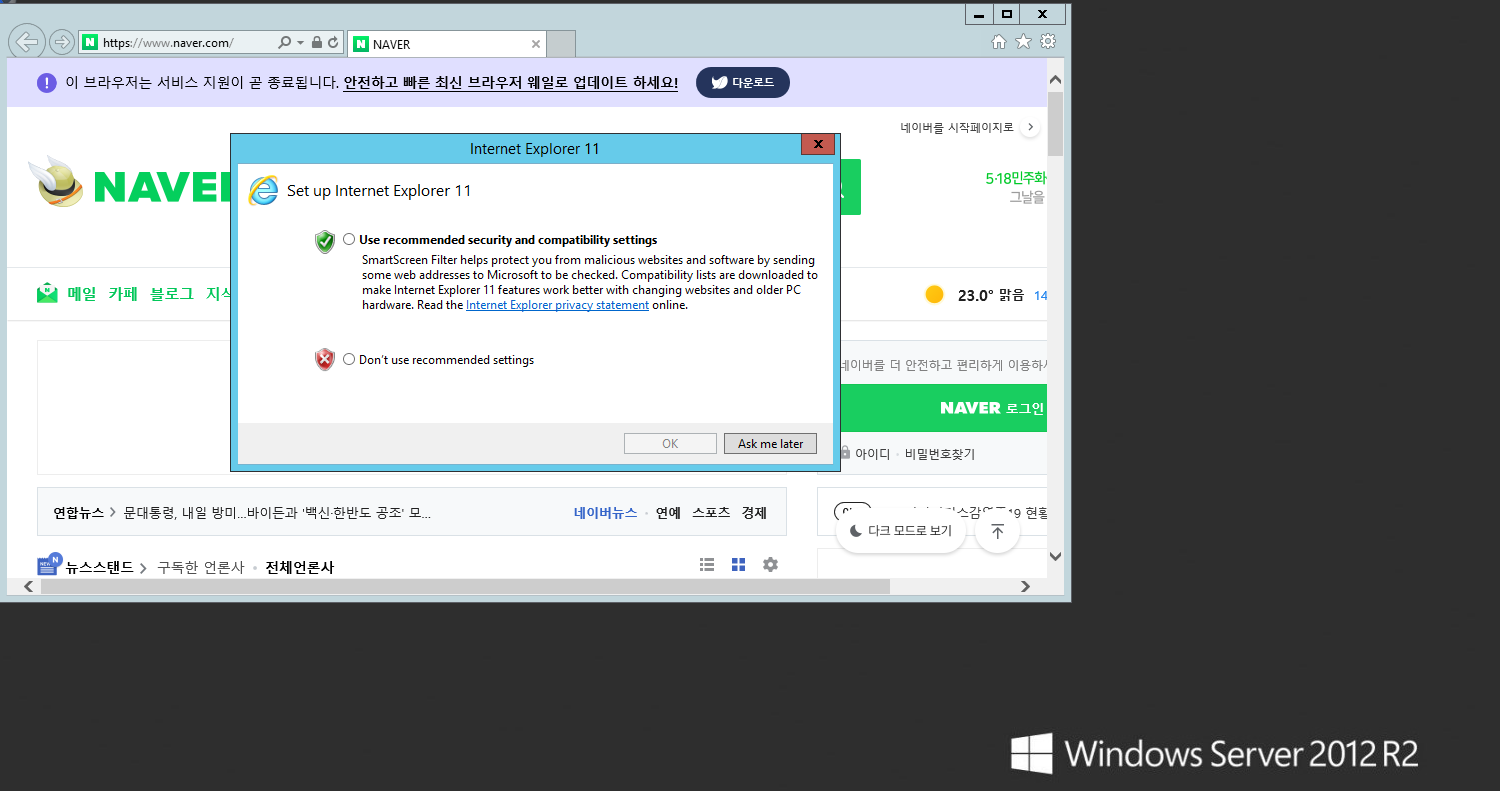Open the 카페 menu item
This screenshot has width=1500, height=791.
click(123, 294)
